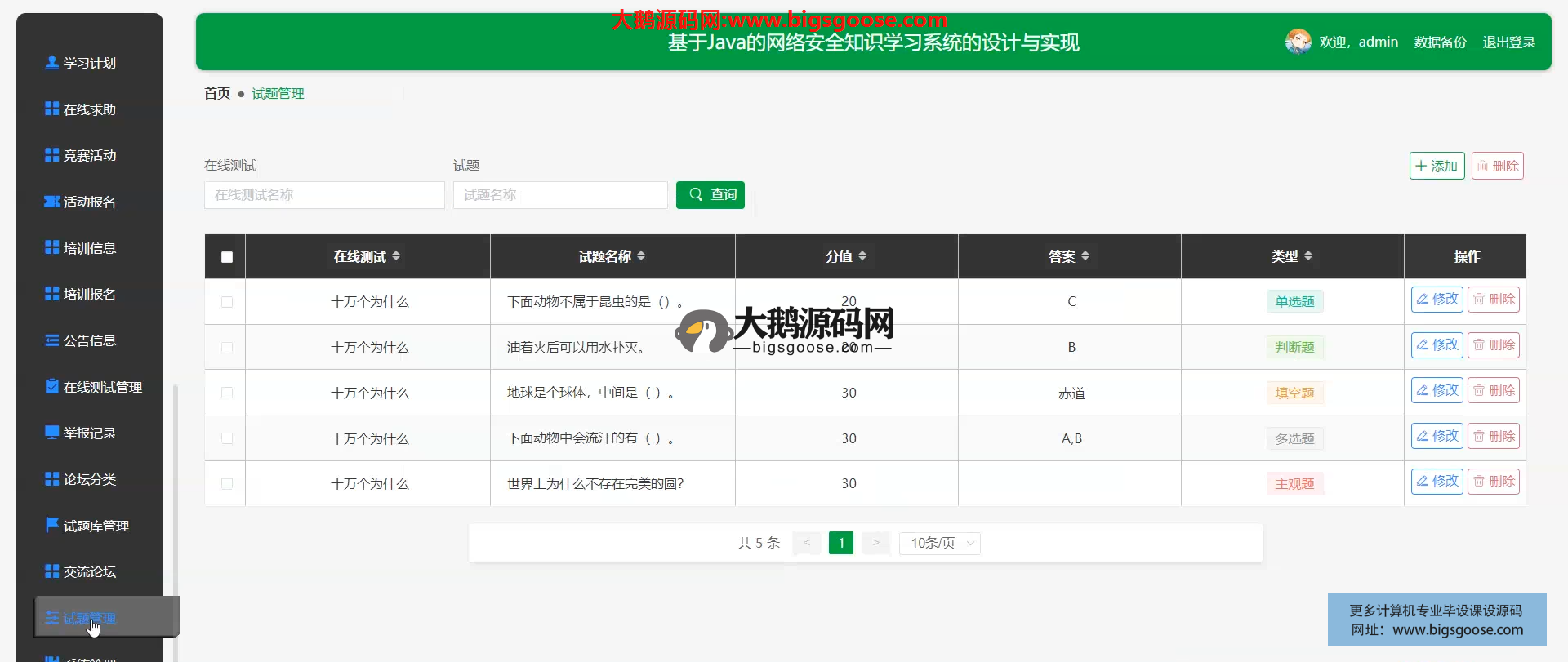Image resolution: width=1568 pixels, height=662 pixels.
Task: Click 退出登录 to log out
Action: coord(1508,42)
